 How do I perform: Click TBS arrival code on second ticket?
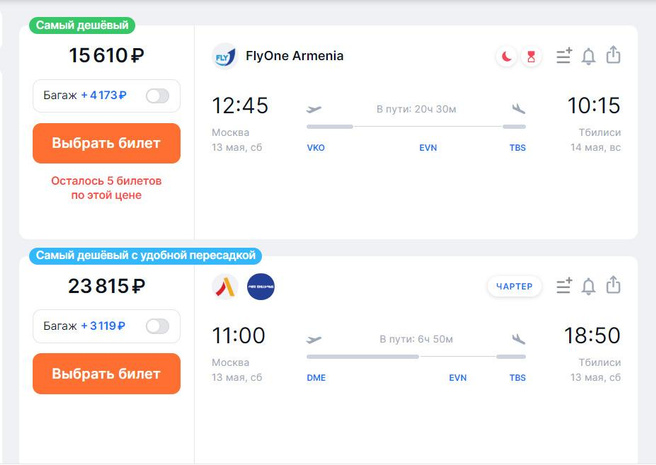tap(517, 378)
